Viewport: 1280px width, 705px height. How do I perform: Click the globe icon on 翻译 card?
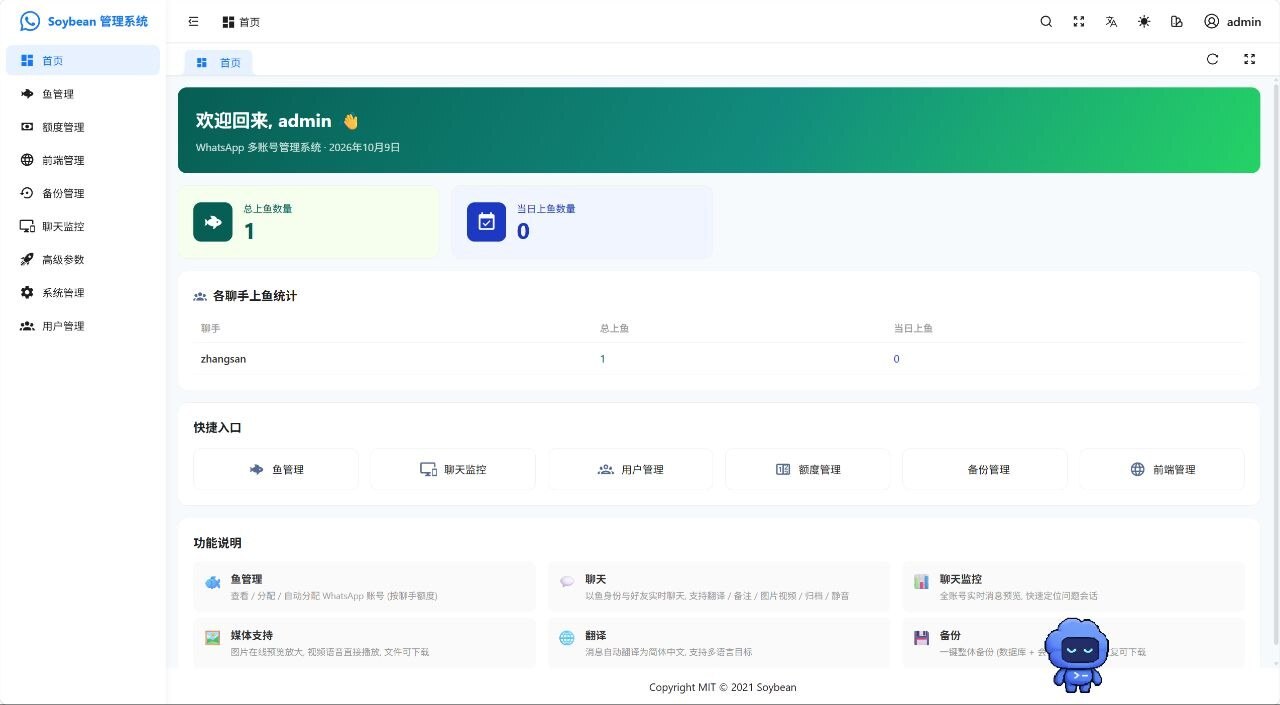pyautogui.click(x=567, y=637)
